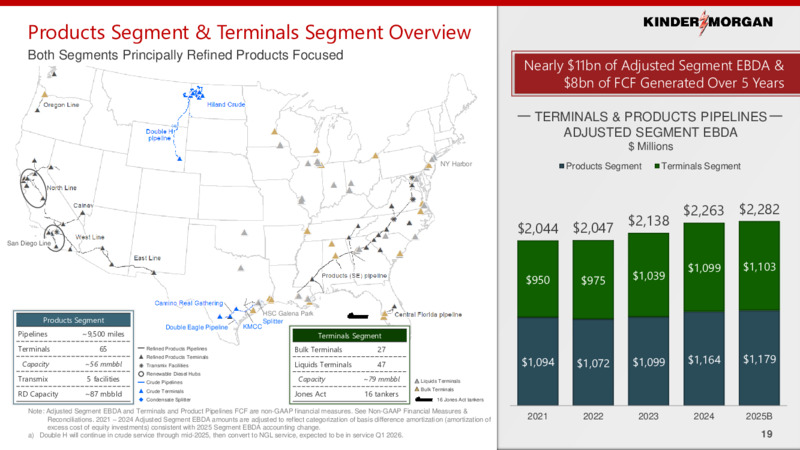Click the slide title Products Segment & Terminals Segment Overview
Screen dimensions: 800x450
249,32
